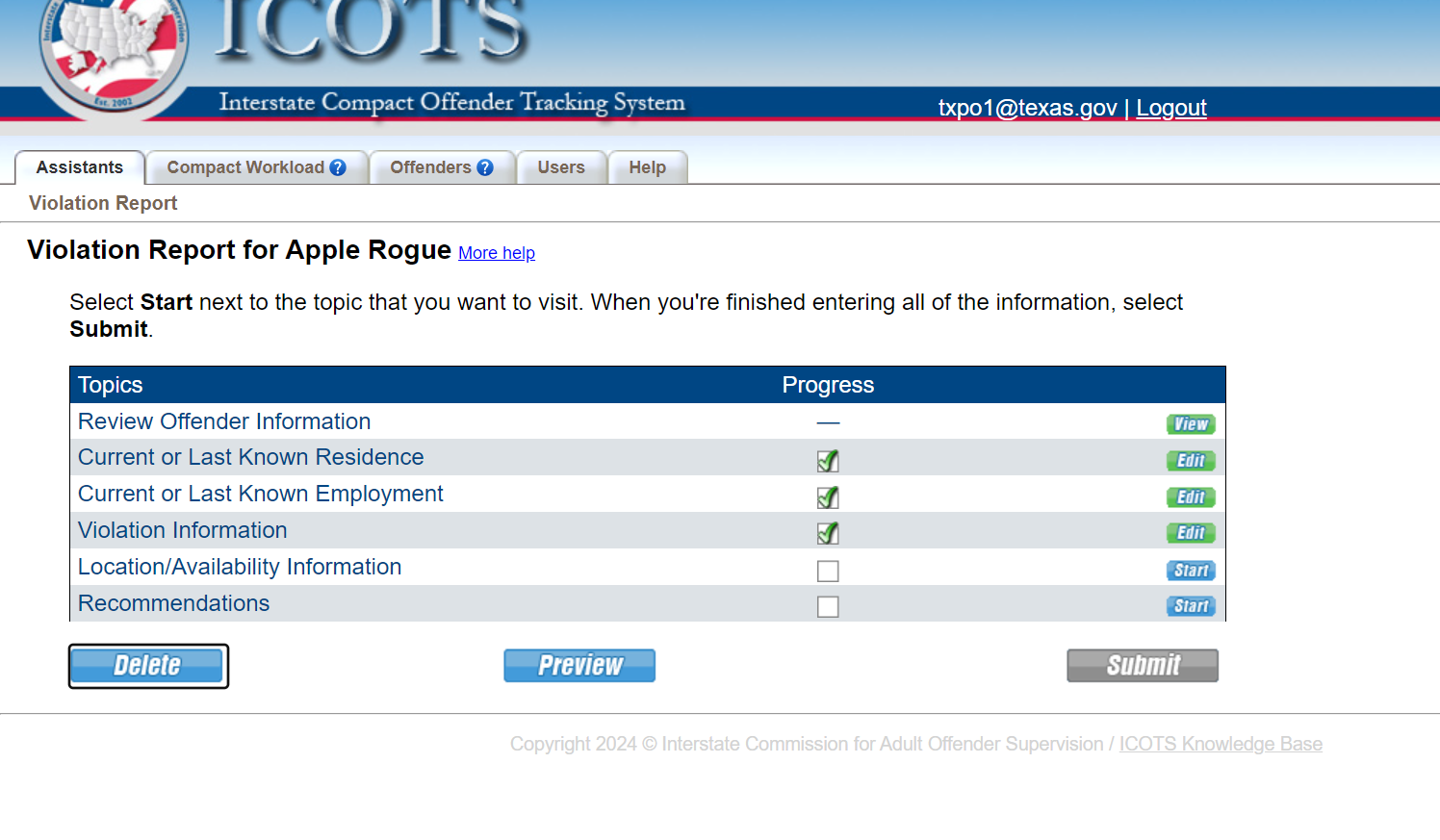Click the Review Offender Information topic text
Screen dimensions: 1440x840
(x=224, y=421)
